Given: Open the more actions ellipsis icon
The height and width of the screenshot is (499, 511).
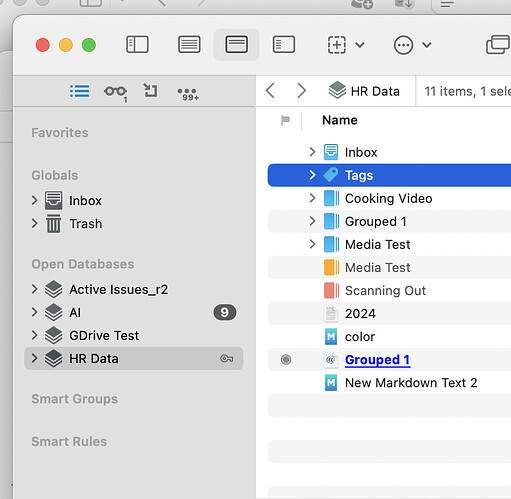Looking at the screenshot, I should 403,45.
